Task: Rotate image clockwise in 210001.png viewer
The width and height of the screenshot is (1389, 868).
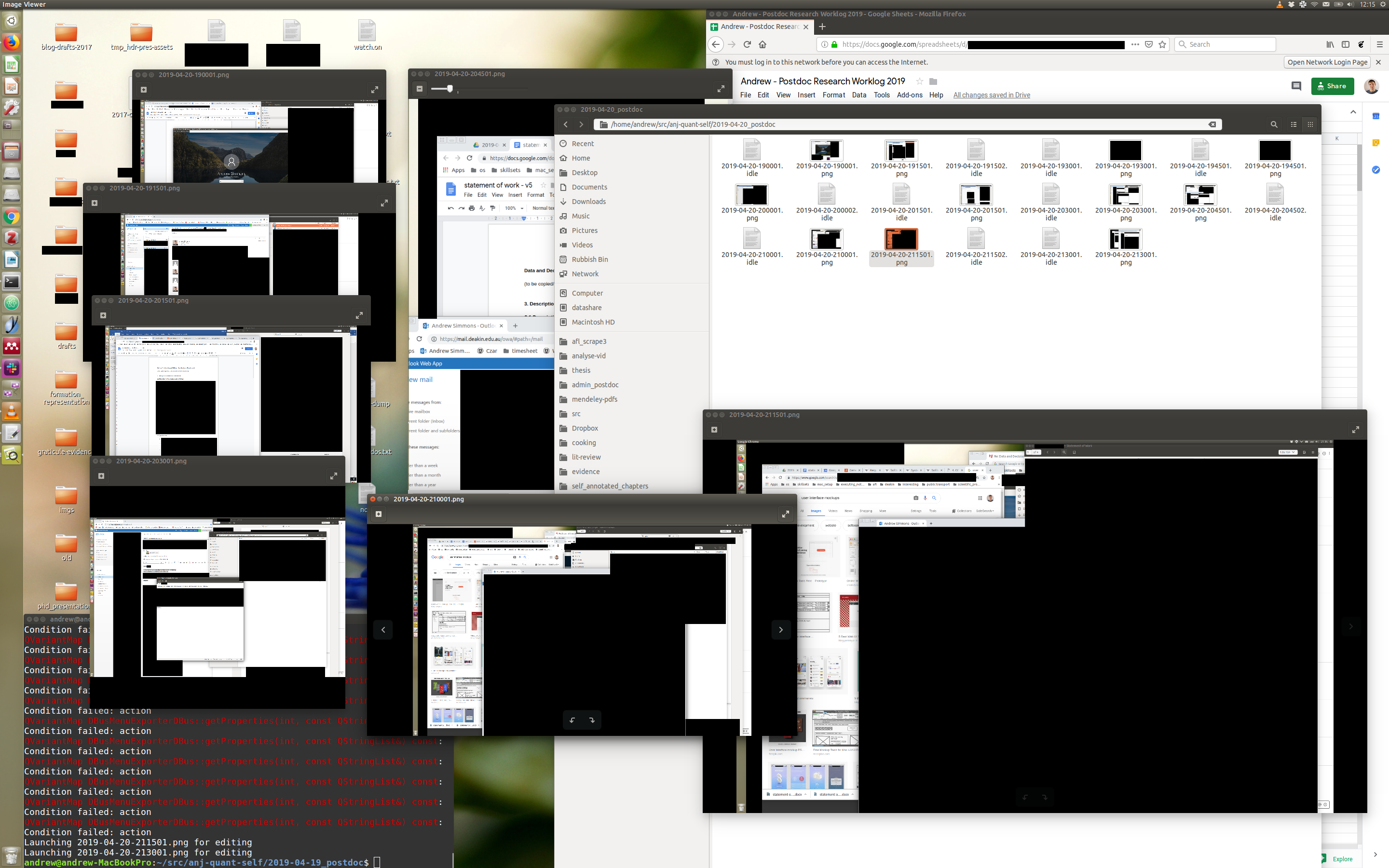Action: [x=592, y=720]
